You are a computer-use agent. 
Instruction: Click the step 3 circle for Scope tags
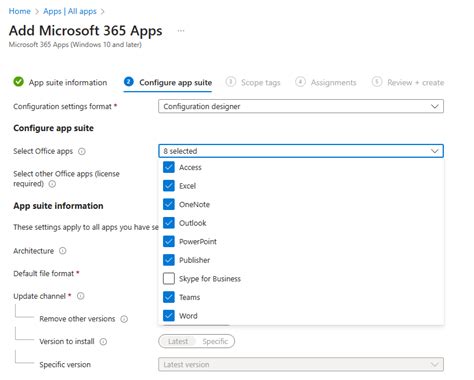[x=231, y=82]
